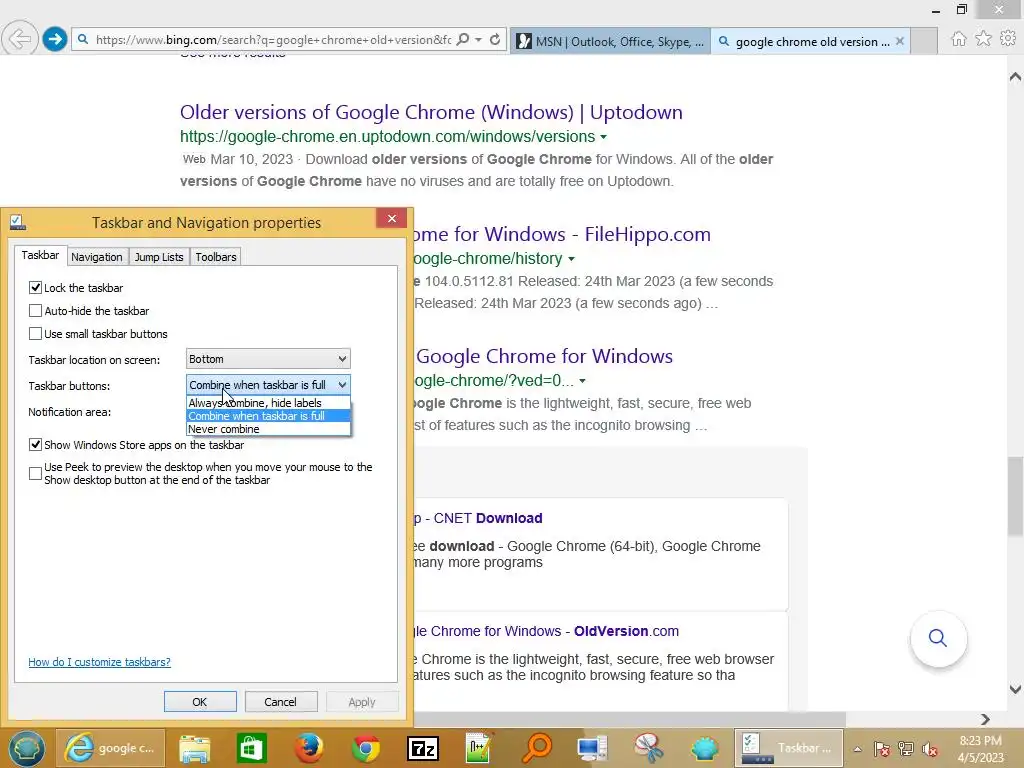Viewport: 1024px width, 768px height.
Task: Open FileHippo.com search result title
Action: pos(562,234)
